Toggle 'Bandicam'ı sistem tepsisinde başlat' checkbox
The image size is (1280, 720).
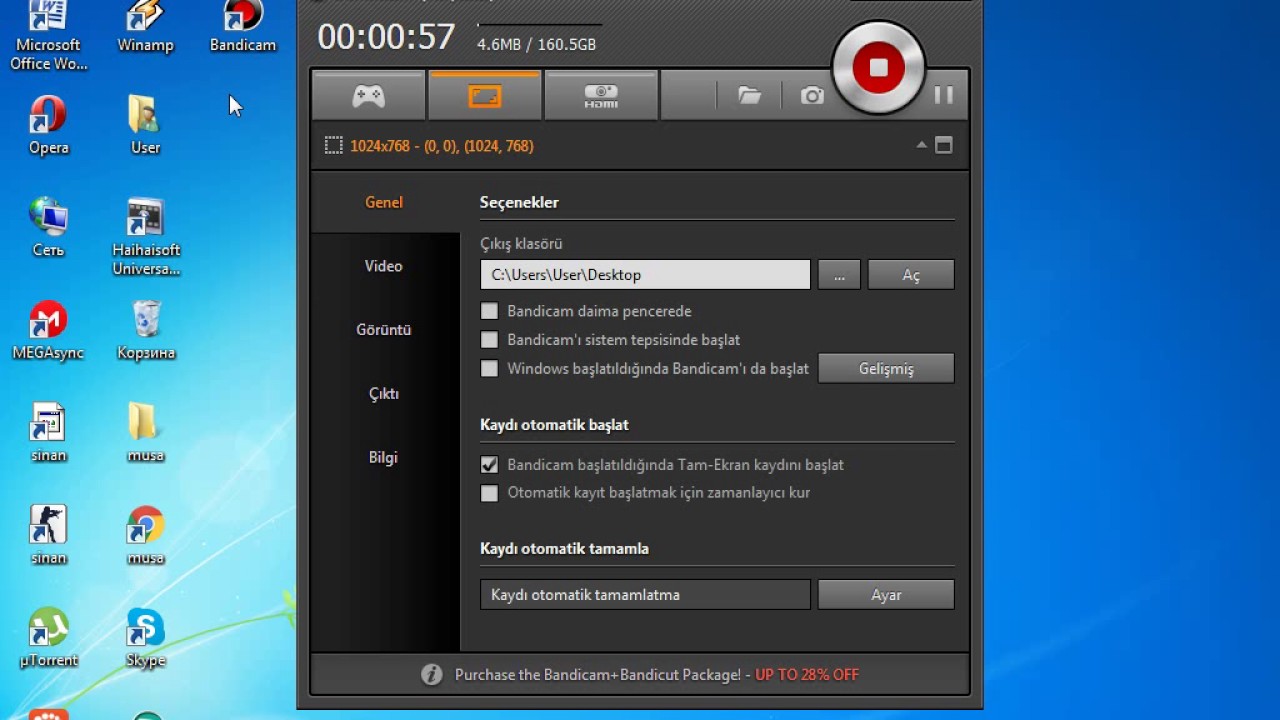[x=489, y=340]
